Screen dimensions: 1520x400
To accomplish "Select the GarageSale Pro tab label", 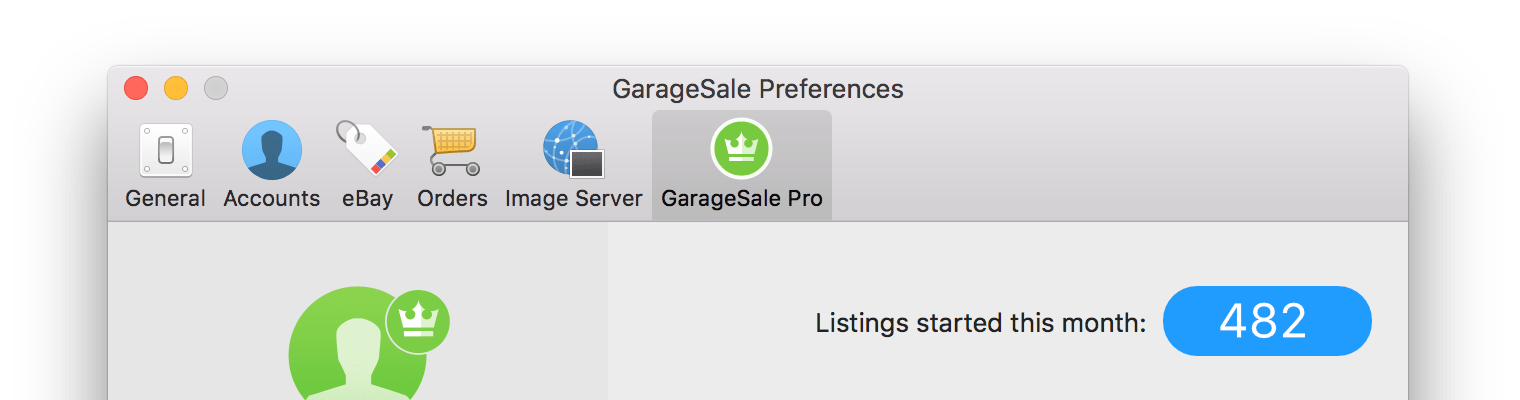I will pyautogui.click(x=742, y=199).
